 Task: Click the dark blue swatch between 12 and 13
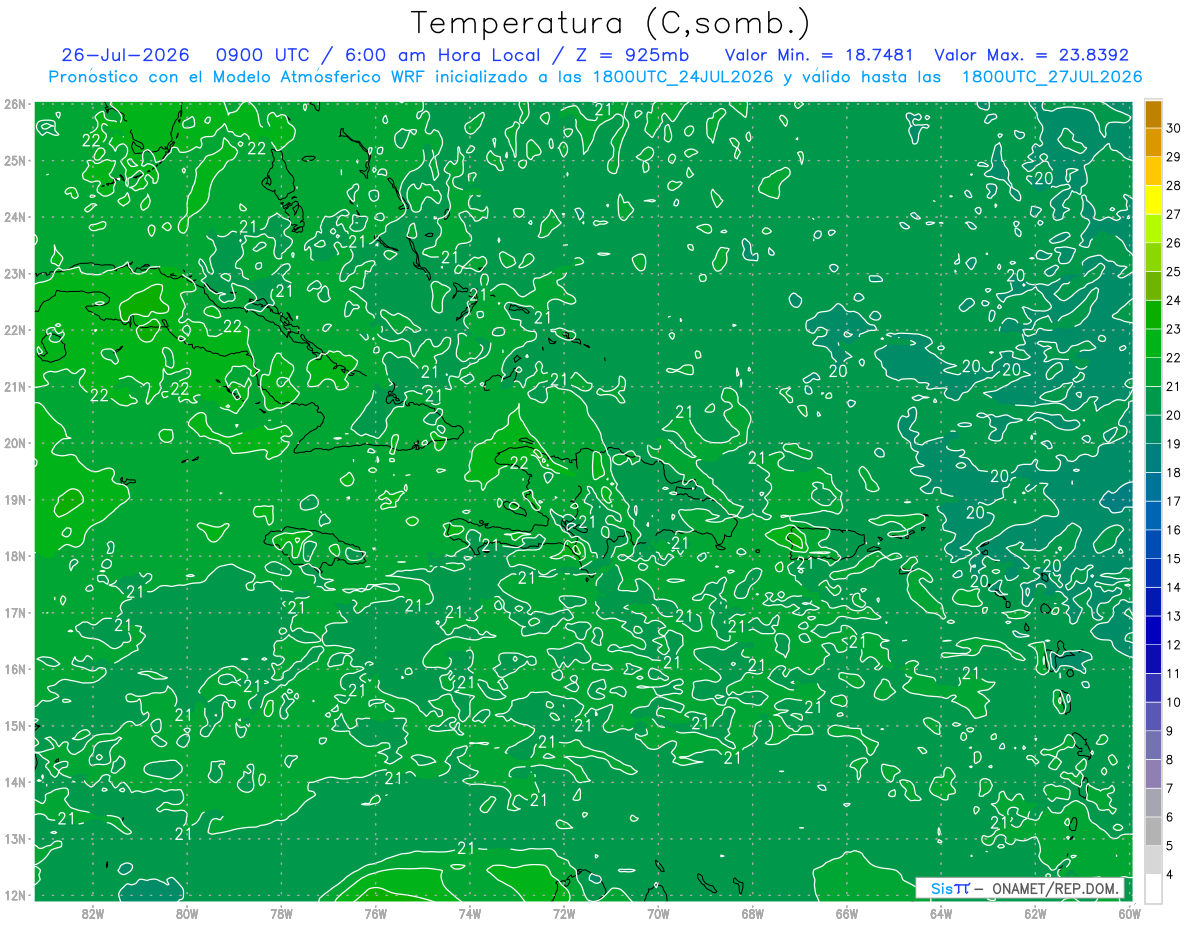pos(1153,631)
